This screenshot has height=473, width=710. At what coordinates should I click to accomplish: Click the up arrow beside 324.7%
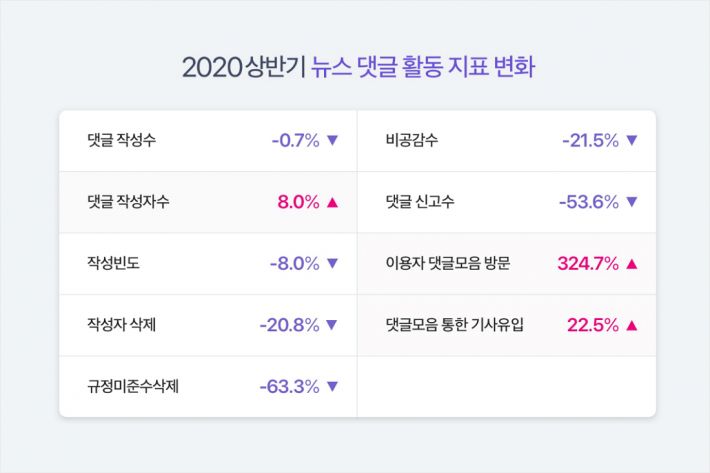pos(631,264)
